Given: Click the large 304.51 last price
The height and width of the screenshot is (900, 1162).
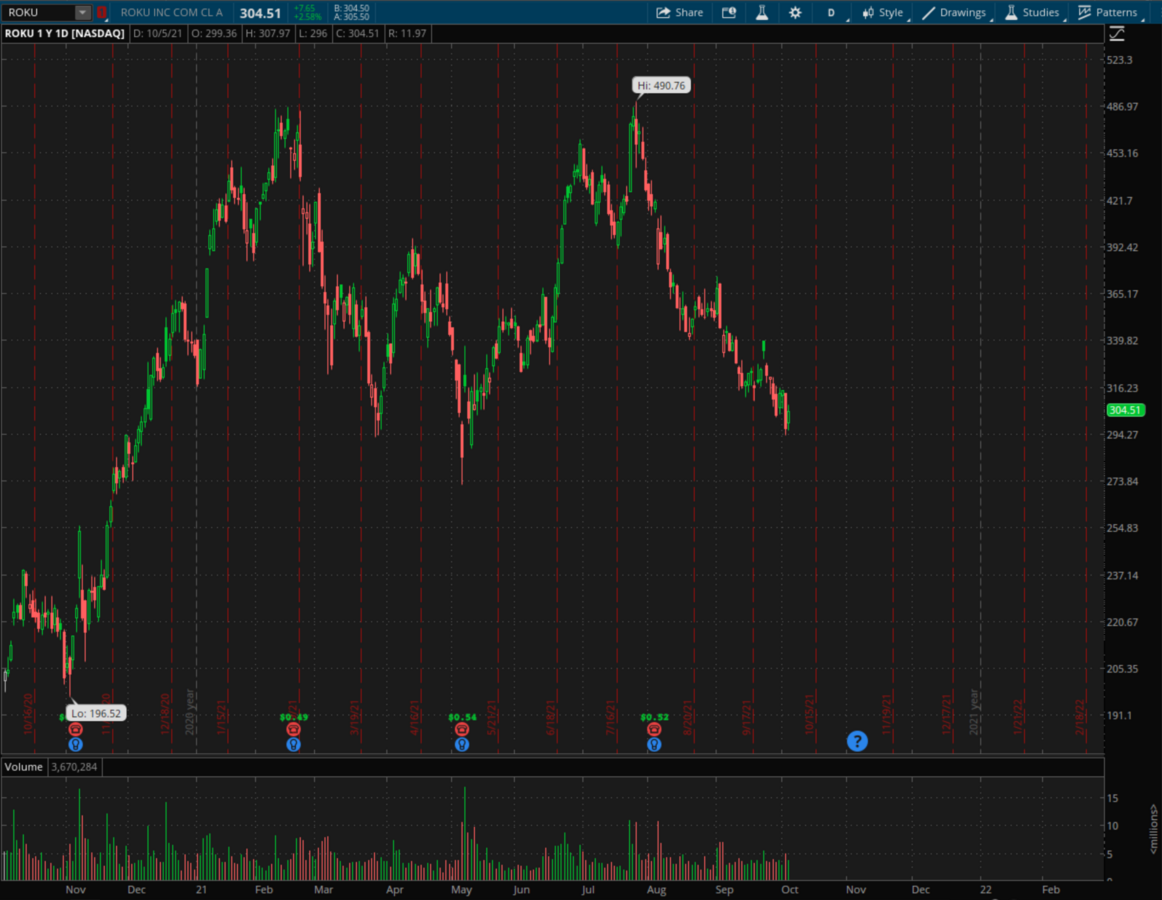Looking at the screenshot, I should pos(260,13).
